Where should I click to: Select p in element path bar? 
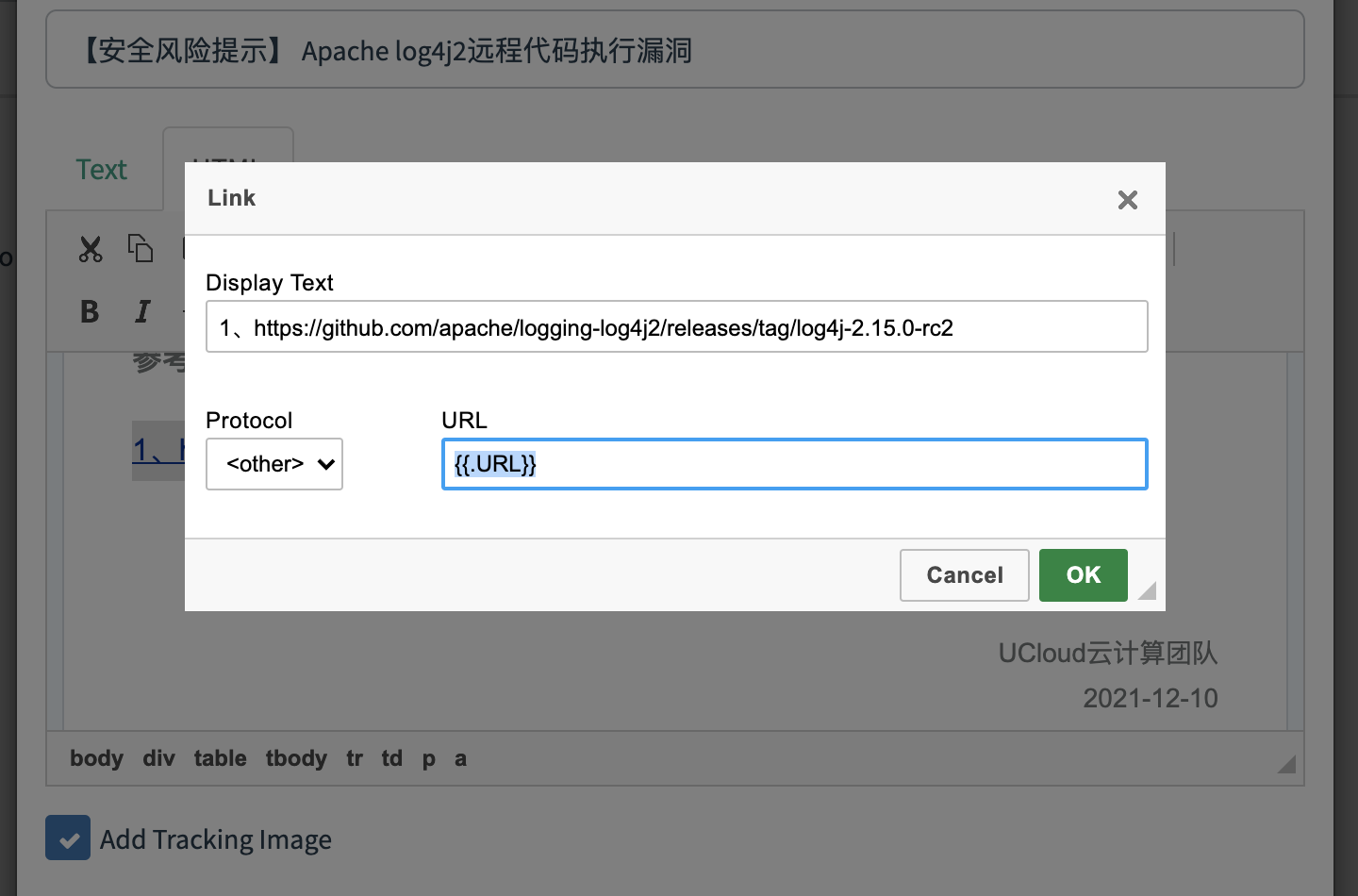click(x=429, y=758)
